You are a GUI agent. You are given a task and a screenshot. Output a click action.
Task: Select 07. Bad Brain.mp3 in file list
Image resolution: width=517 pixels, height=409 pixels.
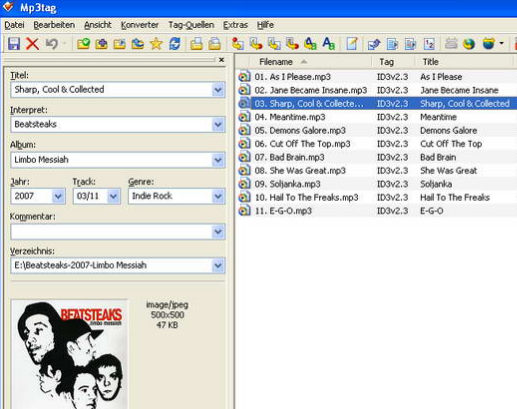[289, 157]
